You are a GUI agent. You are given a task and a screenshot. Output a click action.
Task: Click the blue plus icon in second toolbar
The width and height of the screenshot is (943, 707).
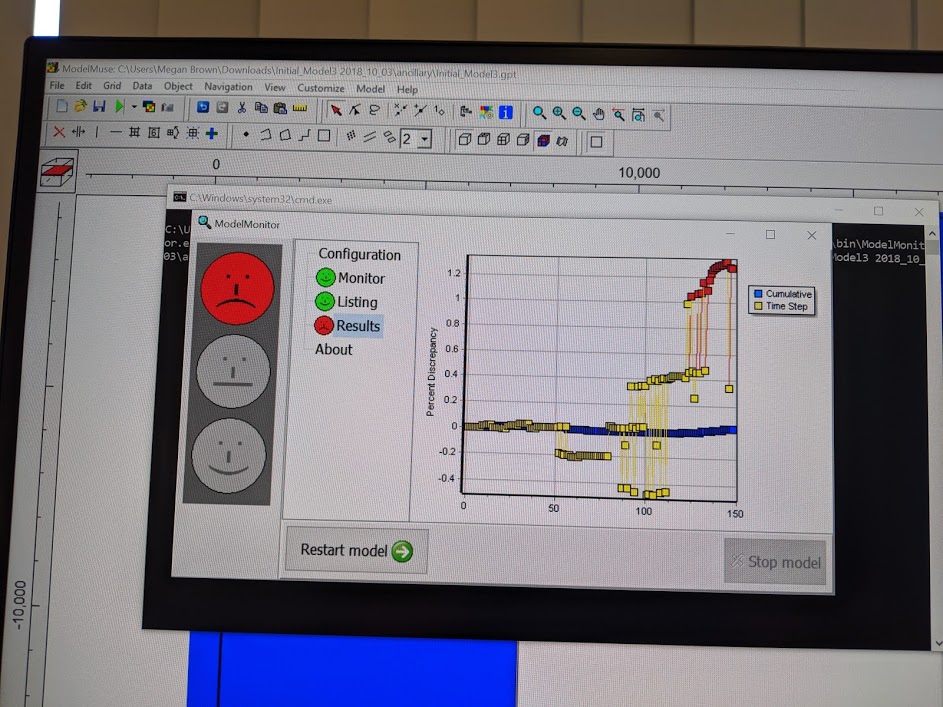pos(211,133)
